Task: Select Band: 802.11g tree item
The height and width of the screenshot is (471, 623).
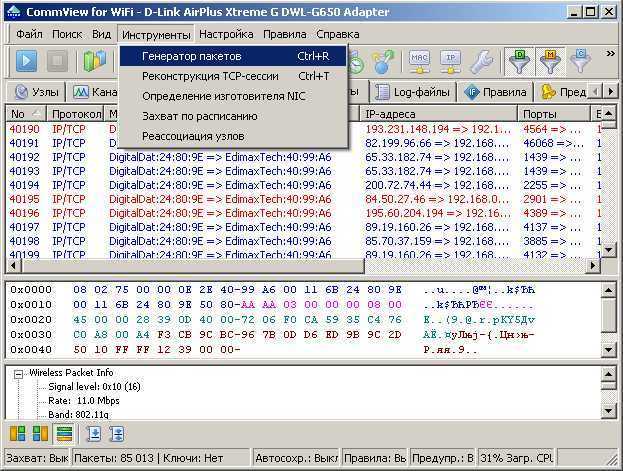Action: pos(78,415)
